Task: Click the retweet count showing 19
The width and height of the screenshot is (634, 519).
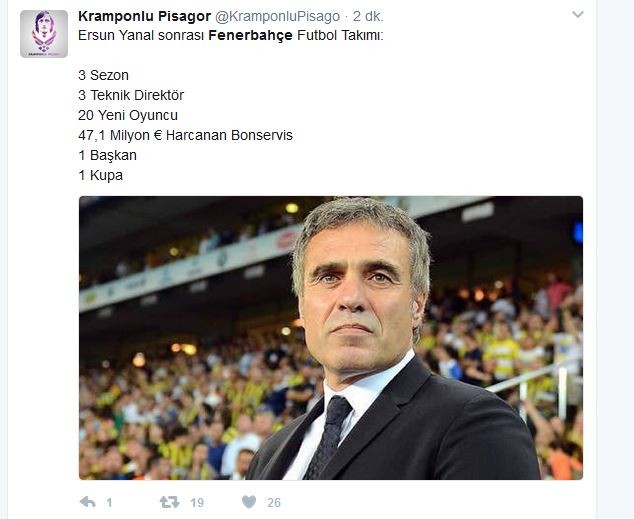Action: point(197,502)
